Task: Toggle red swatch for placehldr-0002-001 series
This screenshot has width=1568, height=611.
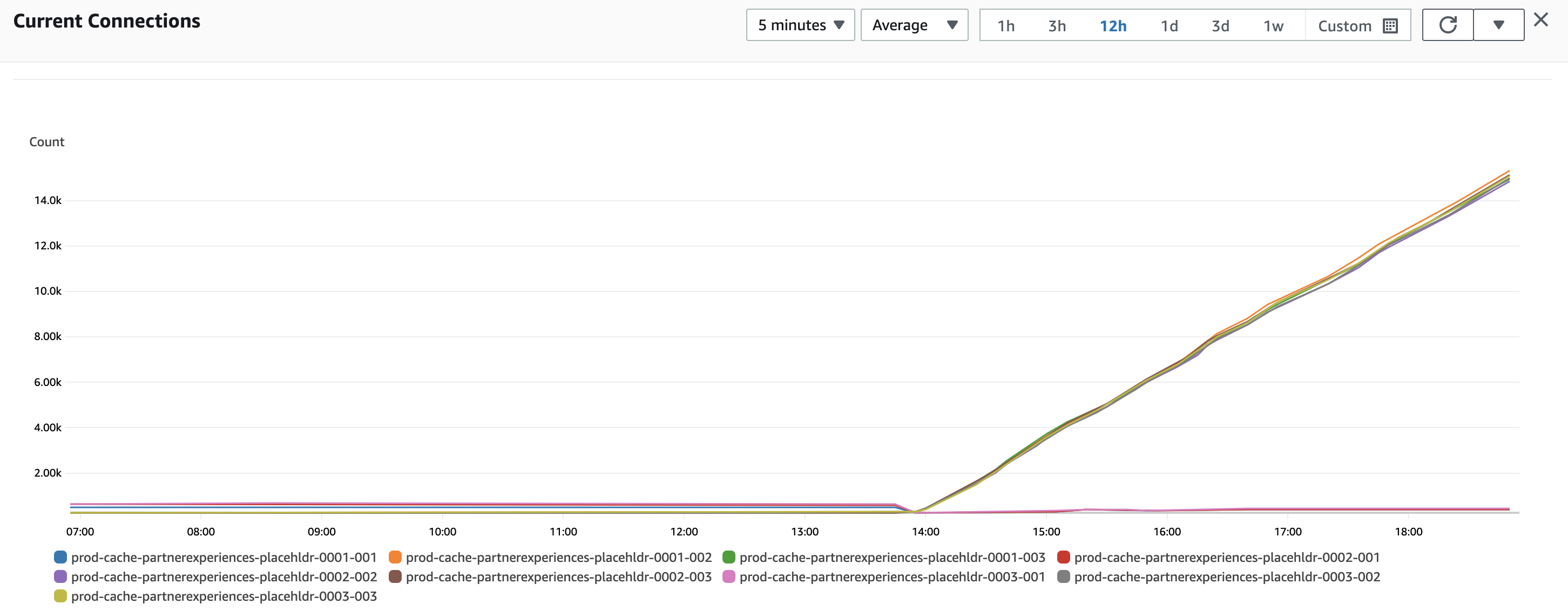Action: click(x=1063, y=558)
